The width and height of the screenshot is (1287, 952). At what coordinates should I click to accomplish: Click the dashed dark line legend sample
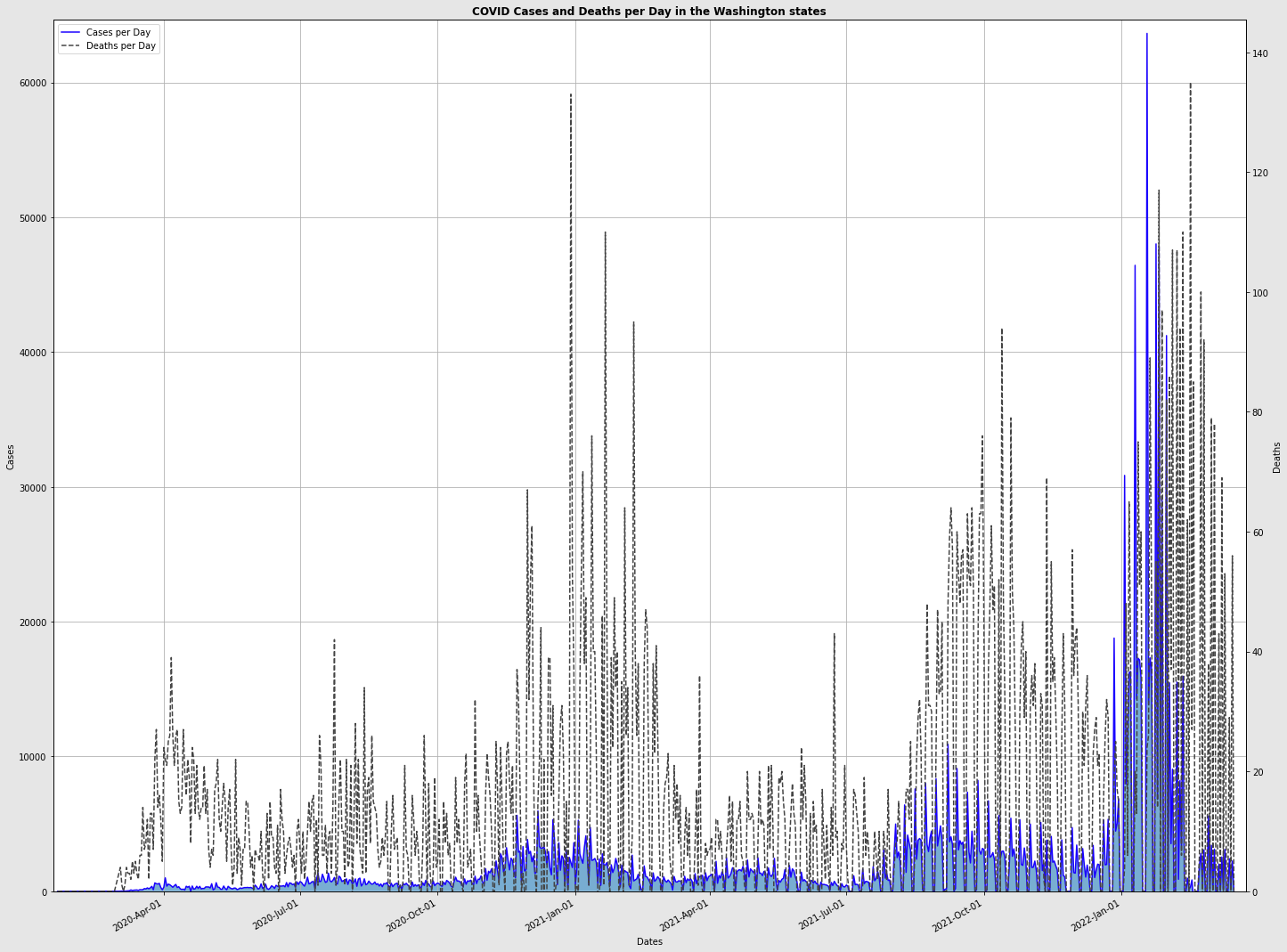(x=71, y=45)
